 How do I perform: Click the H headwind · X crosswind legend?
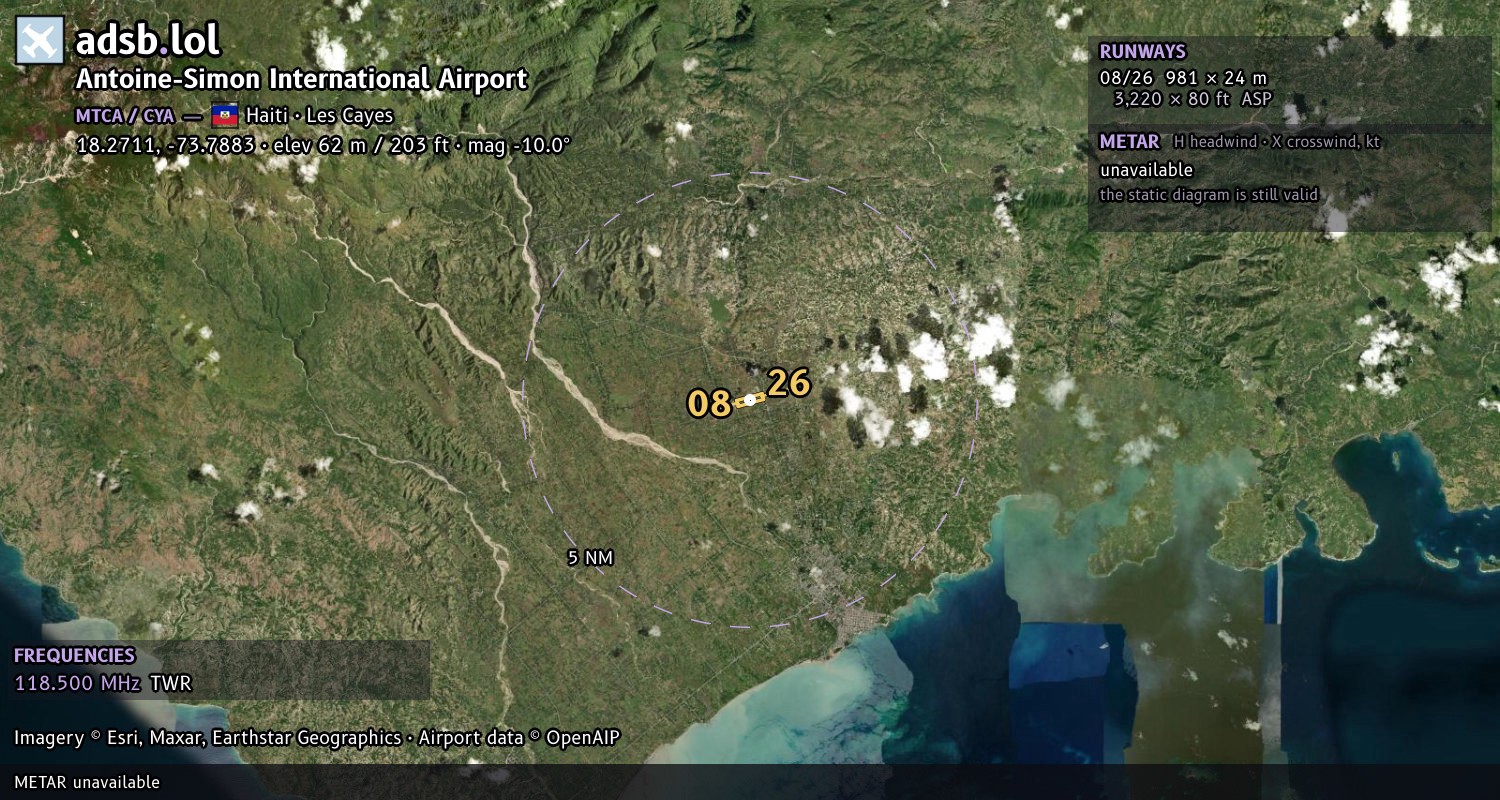(1277, 142)
